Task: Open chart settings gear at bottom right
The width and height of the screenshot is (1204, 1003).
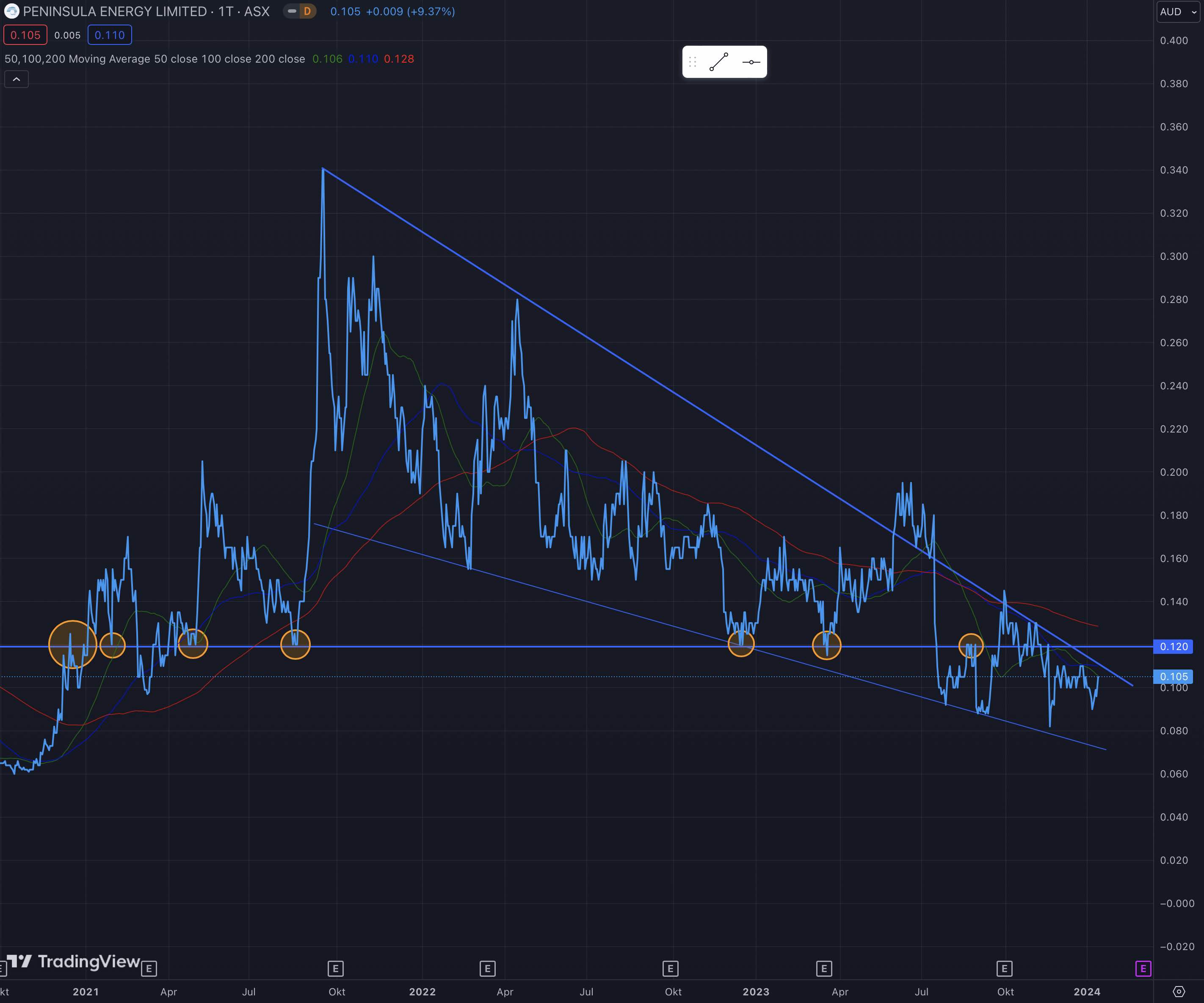Action: tap(1179, 992)
